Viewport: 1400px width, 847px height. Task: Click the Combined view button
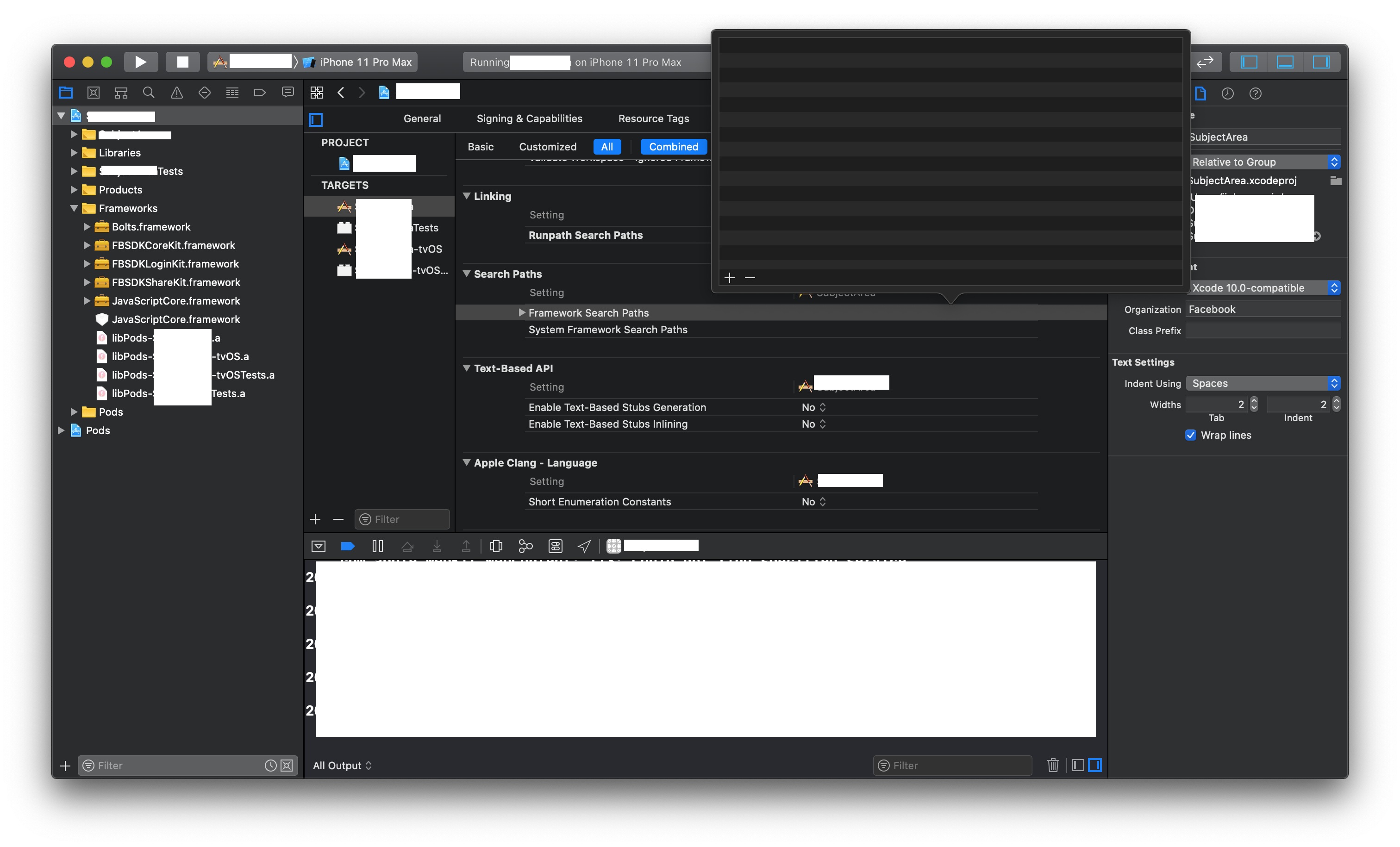tap(673, 147)
